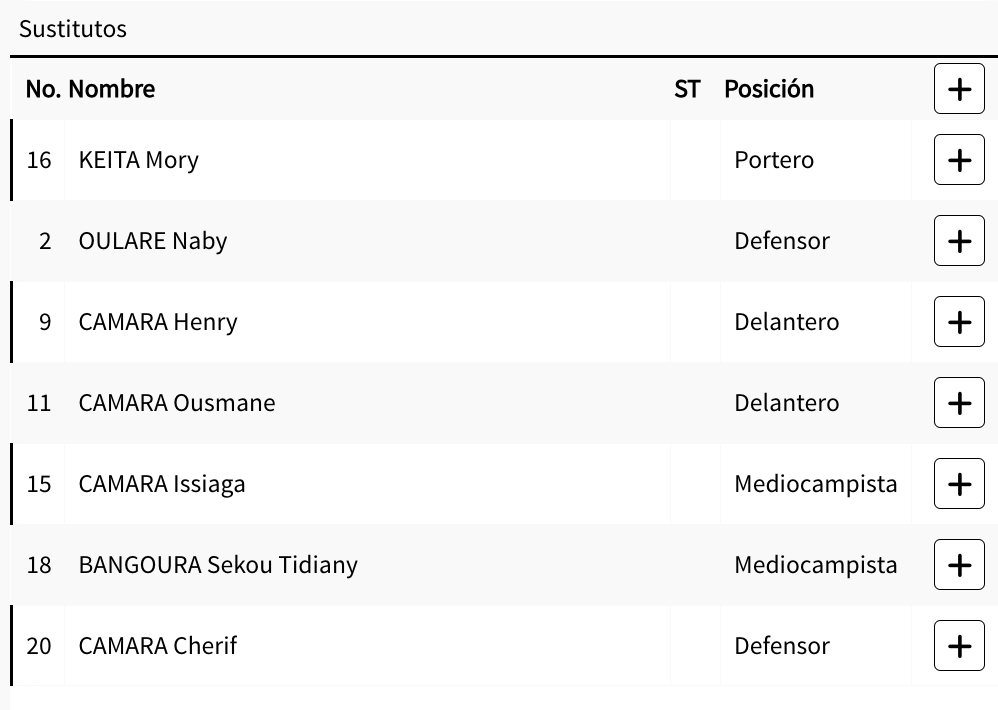Click the No. column header
Image resolution: width=998 pixels, height=710 pixels.
pos(43,89)
